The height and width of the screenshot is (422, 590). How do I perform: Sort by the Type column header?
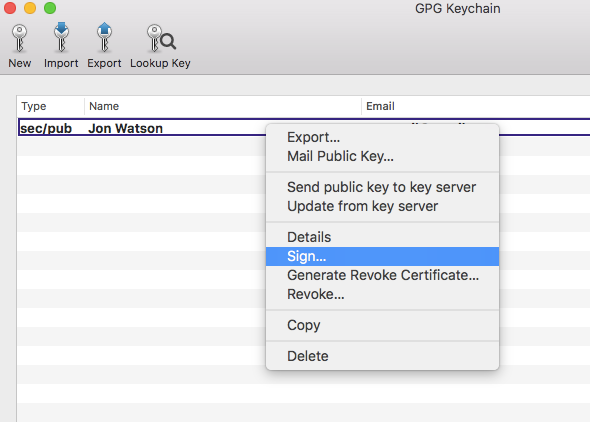[x=51, y=106]
